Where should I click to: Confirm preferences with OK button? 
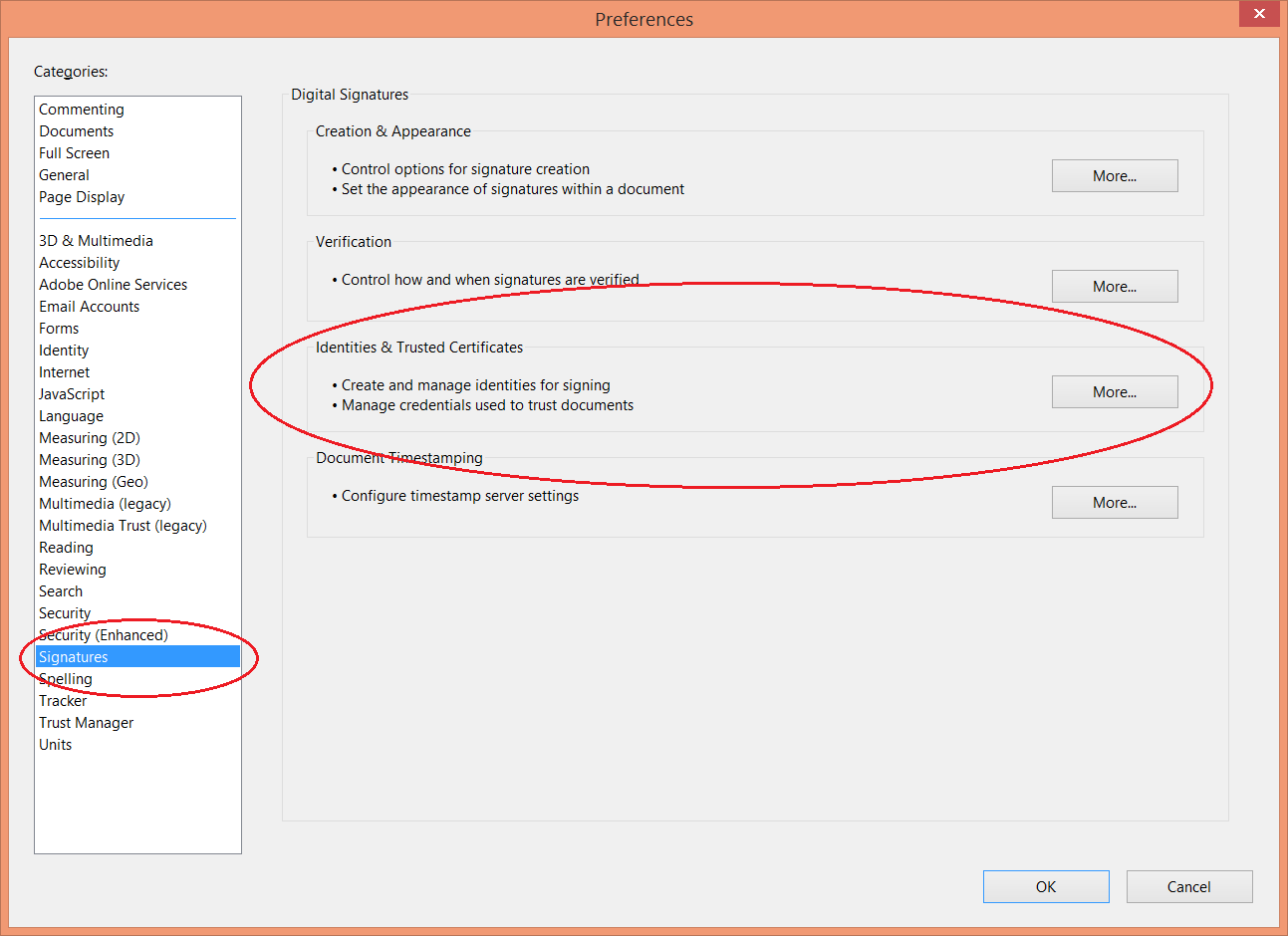(x=1046, y=887)
